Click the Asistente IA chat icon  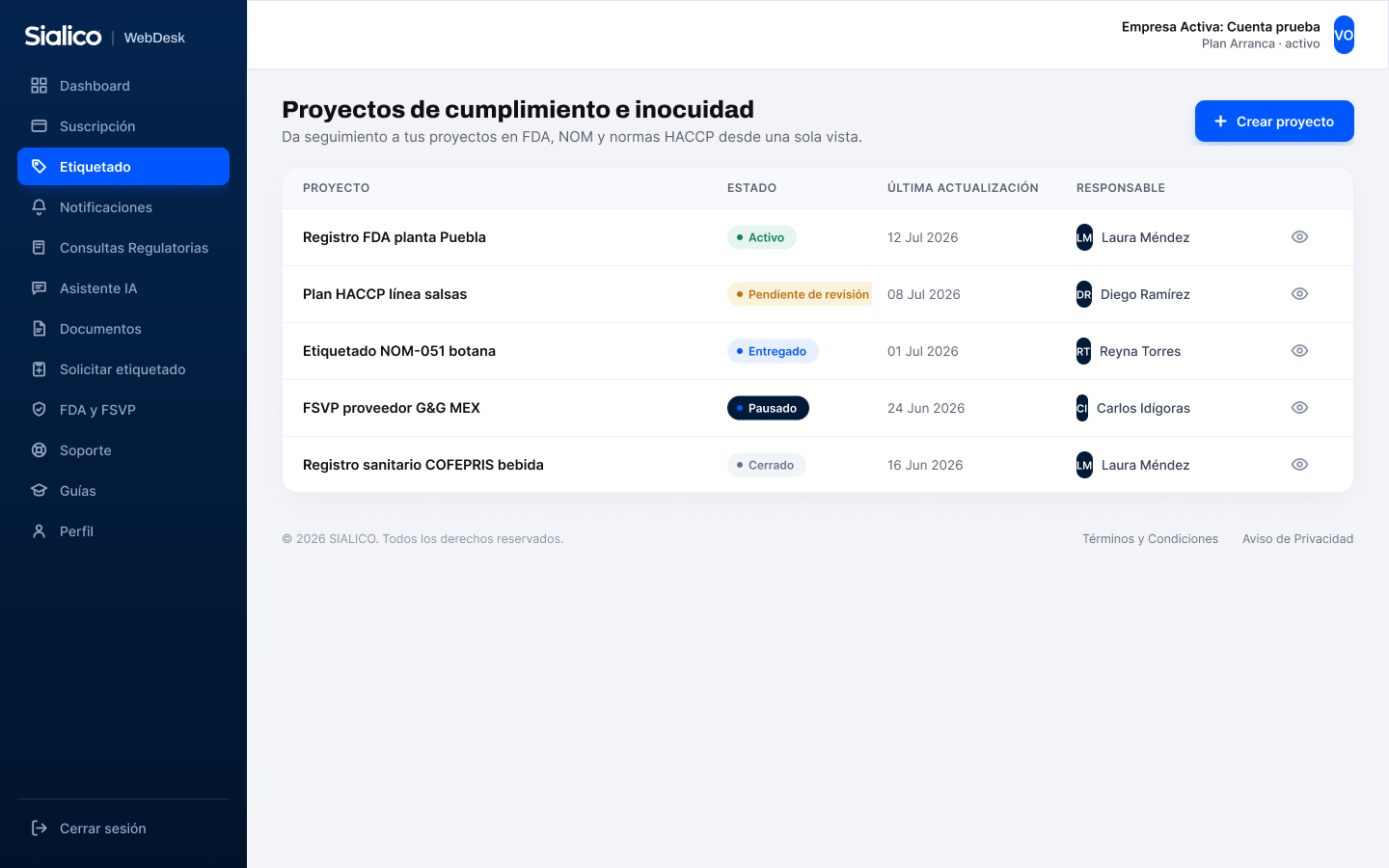[x=39, y=288]
